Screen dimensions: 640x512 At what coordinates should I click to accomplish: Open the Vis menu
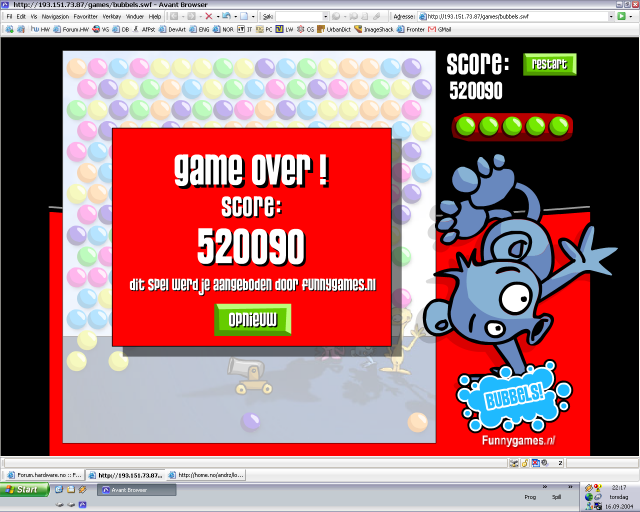pos(34,16)
